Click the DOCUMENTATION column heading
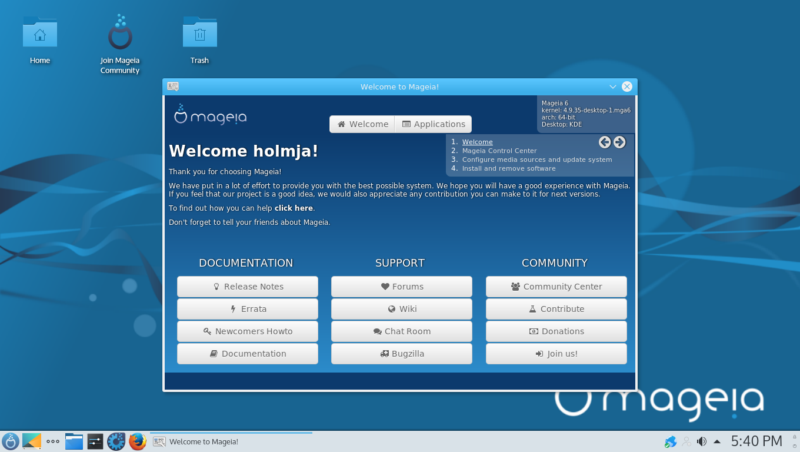This screenshot has width=800, height=452. pos(246,263)
